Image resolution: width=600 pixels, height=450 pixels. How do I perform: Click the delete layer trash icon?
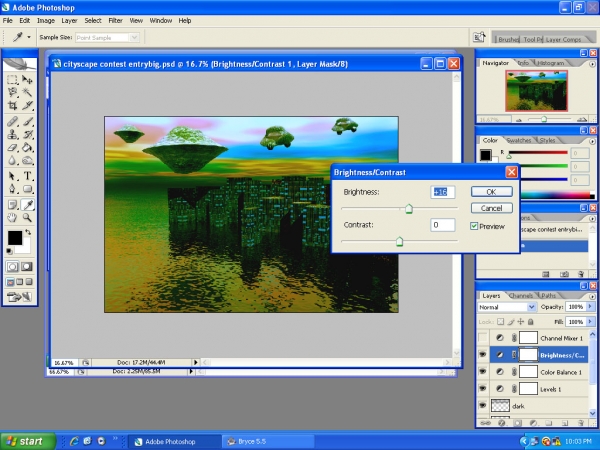580,423
